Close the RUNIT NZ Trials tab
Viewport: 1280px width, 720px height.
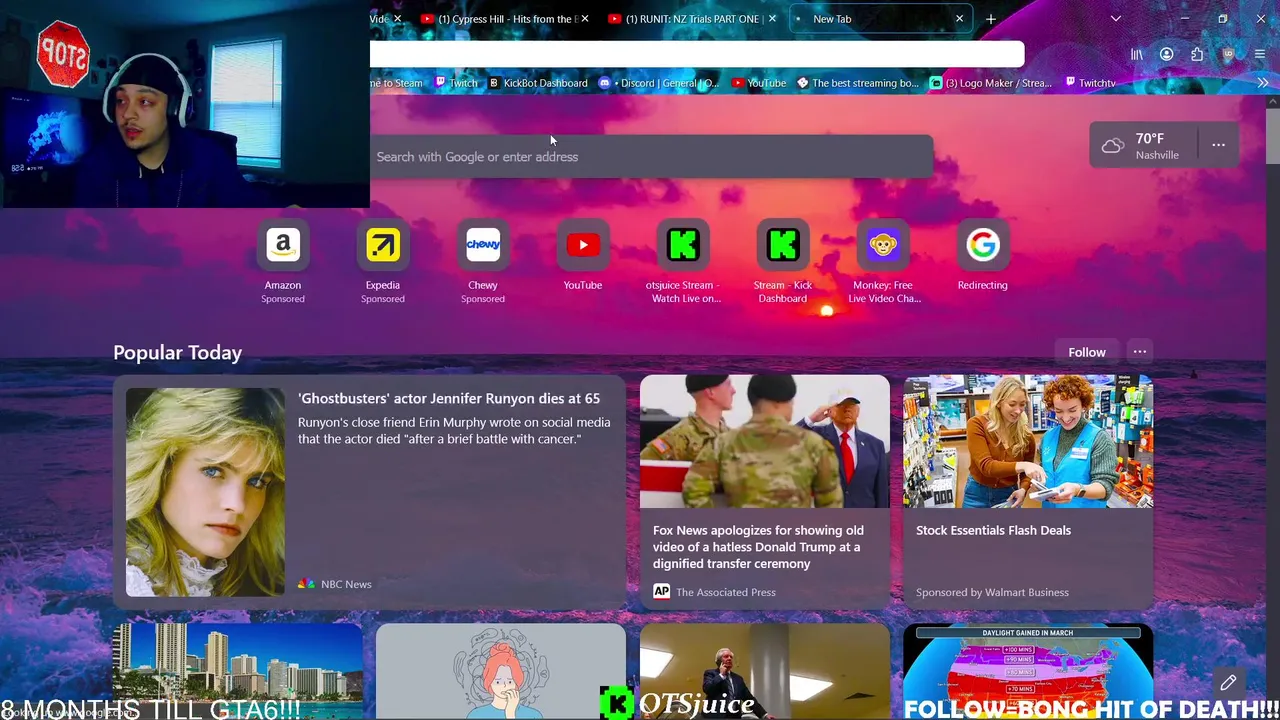772,19
